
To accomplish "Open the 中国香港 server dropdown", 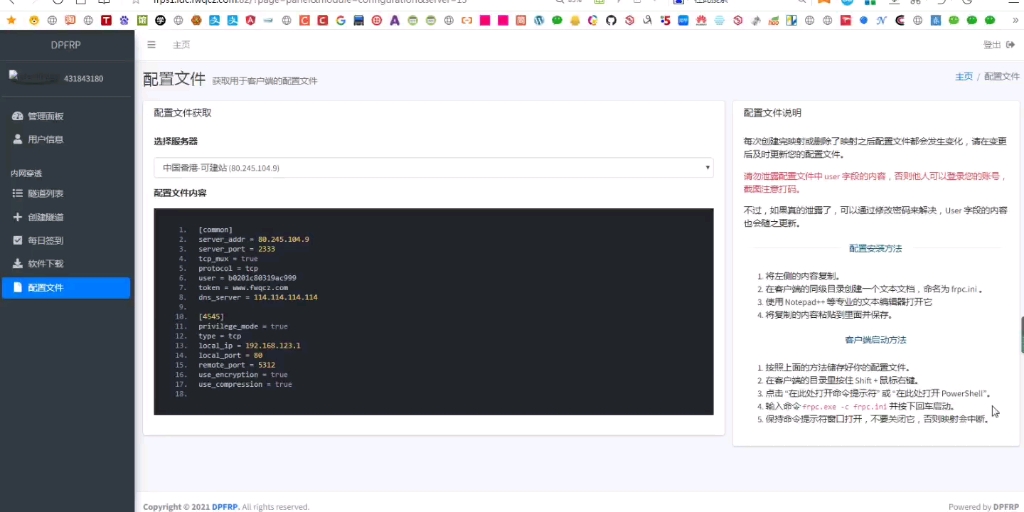I will [434, 168].
